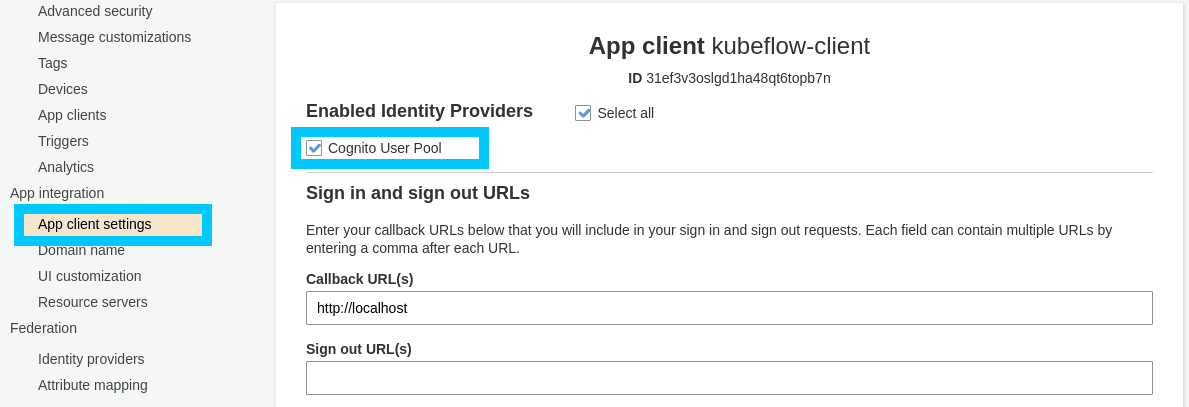Focus the Sign out URL(s) field
The height and width of the screenshot is (407, 1189).
click(x=729, y=378)
